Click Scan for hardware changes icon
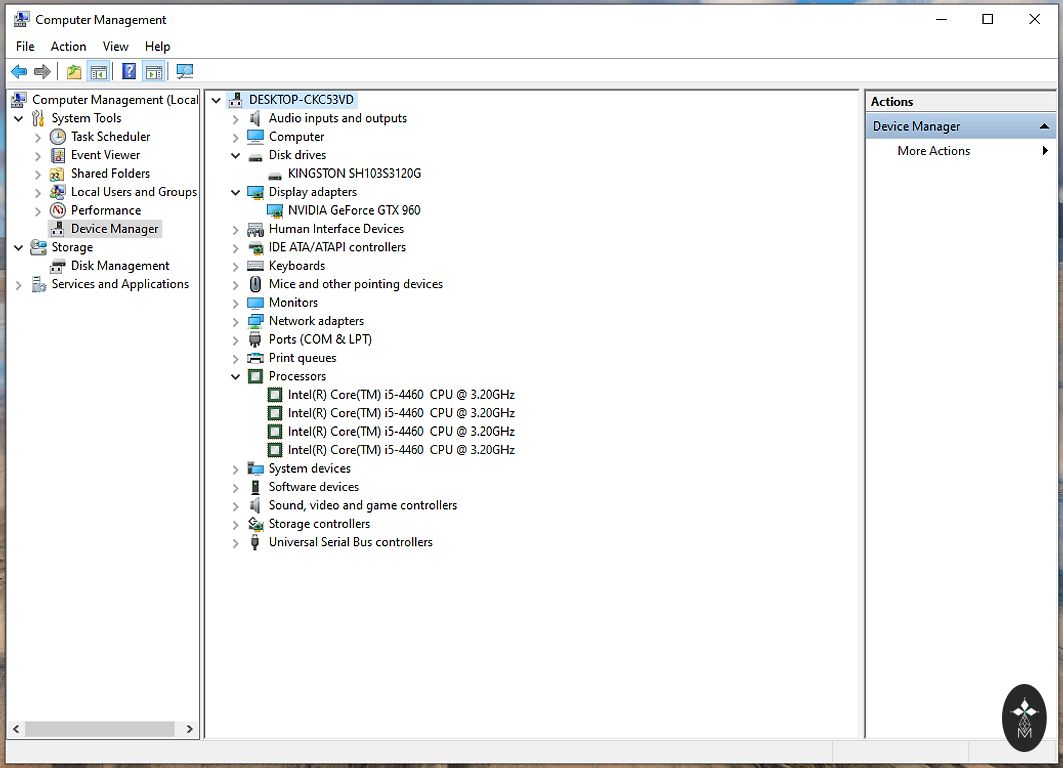This screenshot has height=768, width=1063. 184,71
